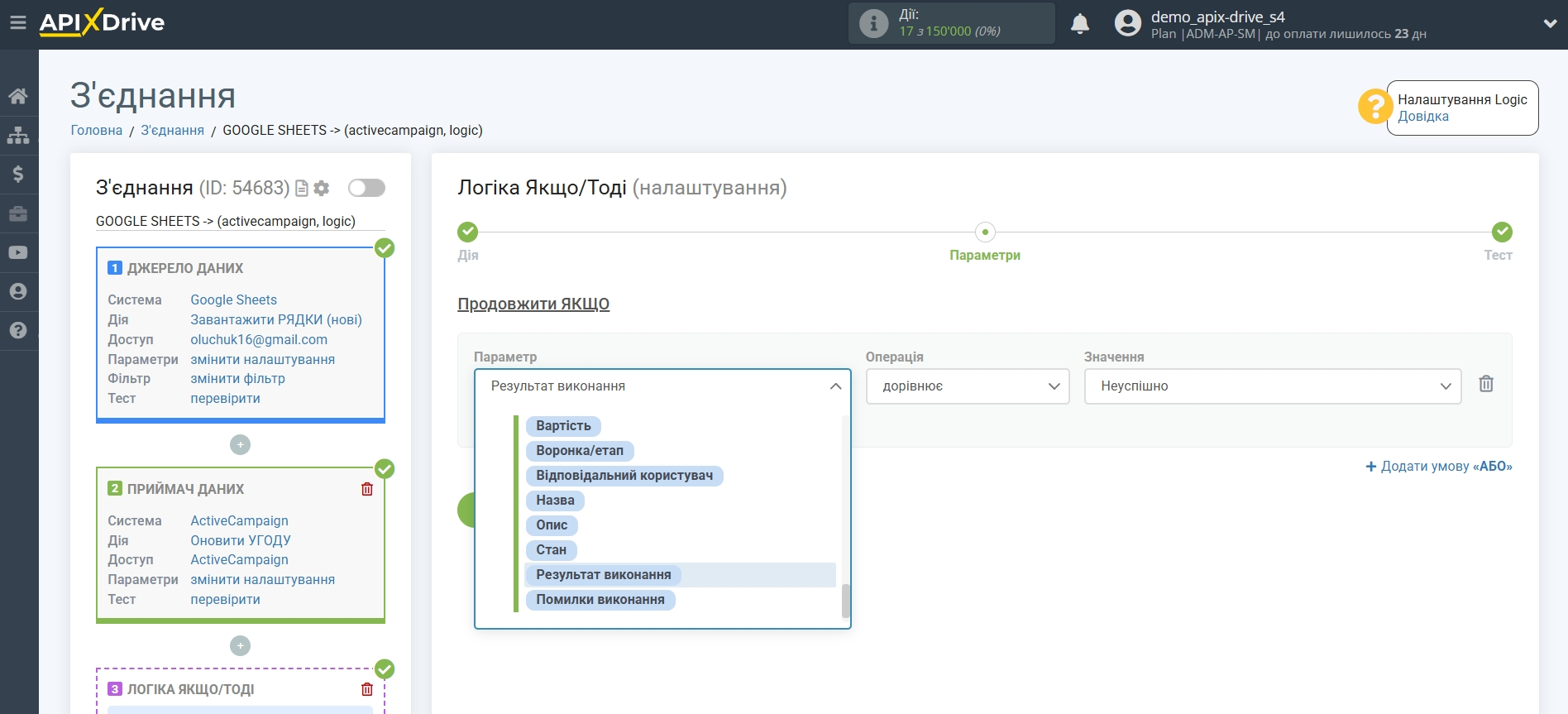Screen dimensions: 1568x714
Task: Click the З'єднання breadcrumb link
Action: [172, 130]
